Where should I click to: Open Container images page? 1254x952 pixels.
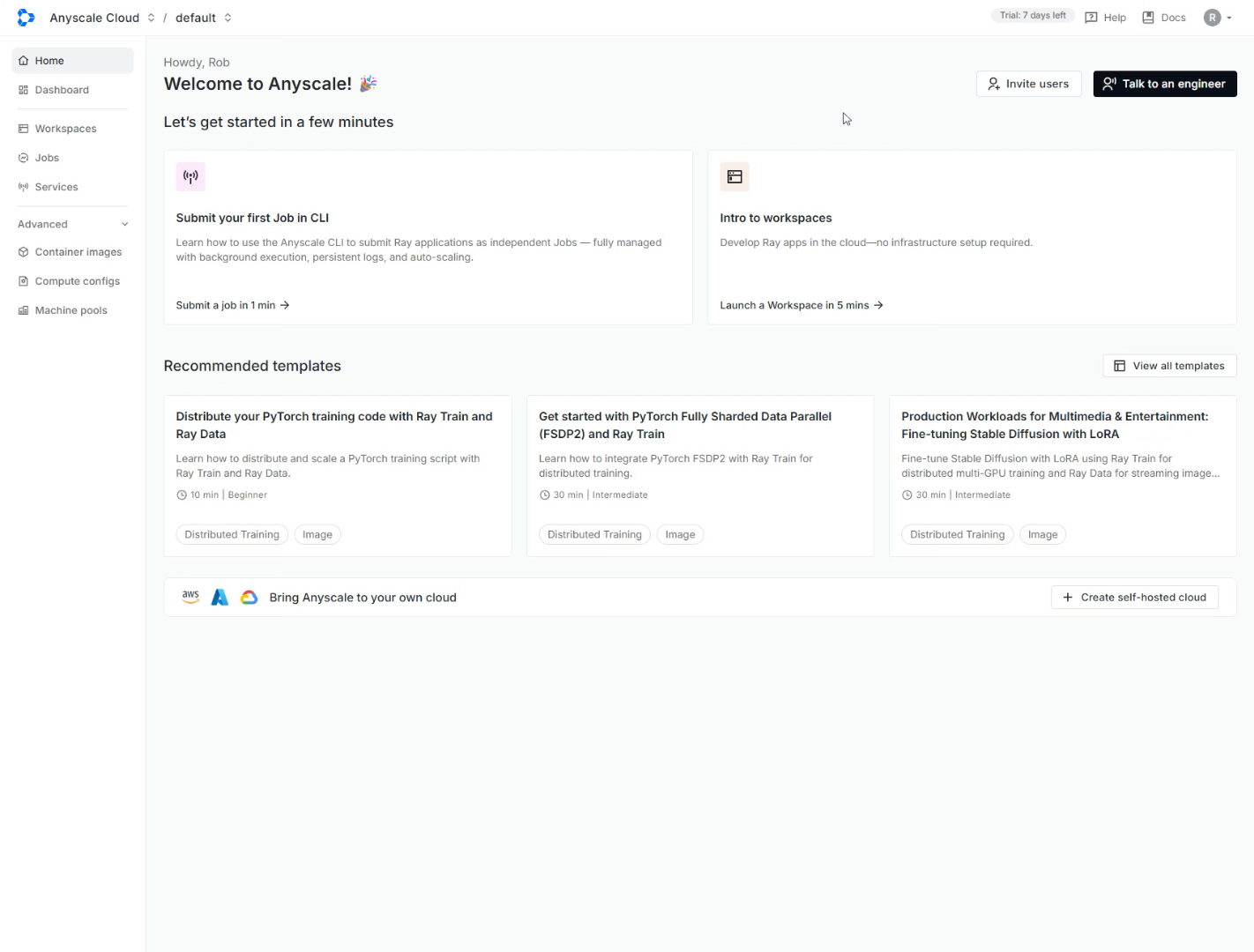point(72,252)
